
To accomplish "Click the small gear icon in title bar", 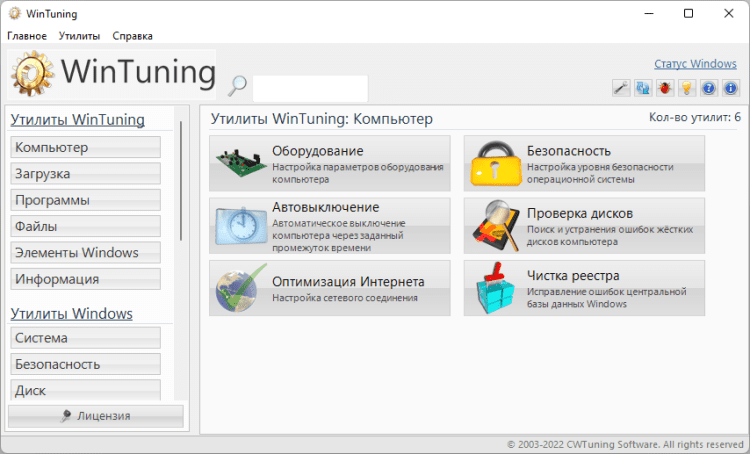I will pyautogui.click(x=15, y=13).
